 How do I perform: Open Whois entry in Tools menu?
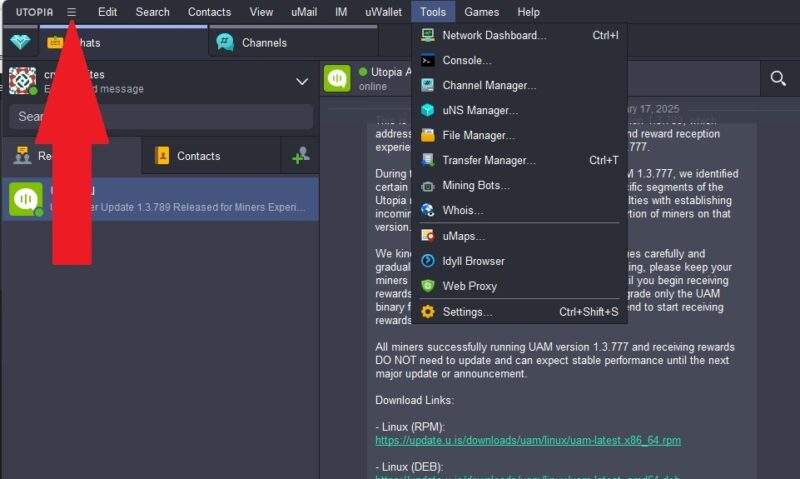(x=519, y=210)
